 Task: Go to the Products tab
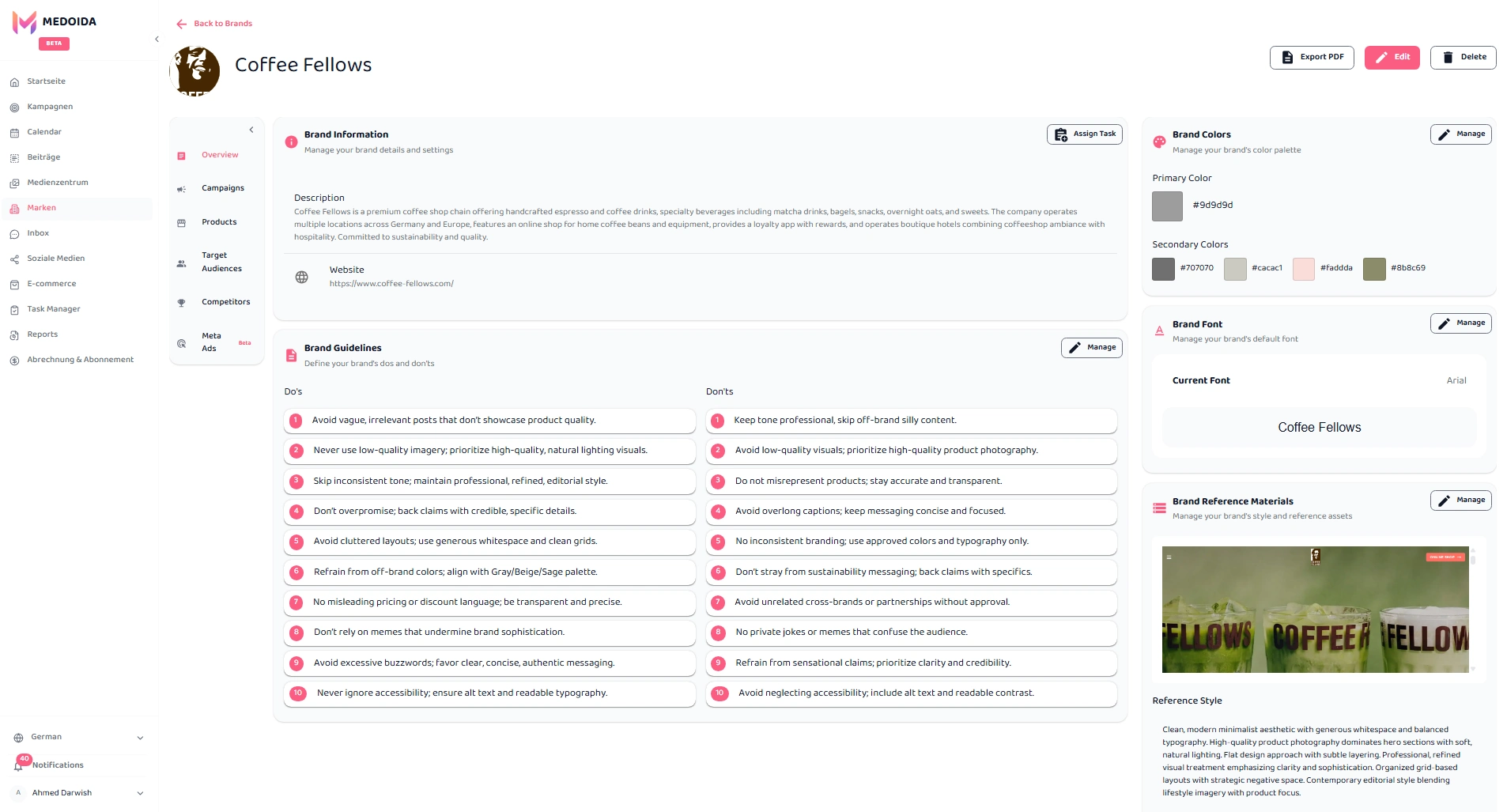[x=217, y=222]
